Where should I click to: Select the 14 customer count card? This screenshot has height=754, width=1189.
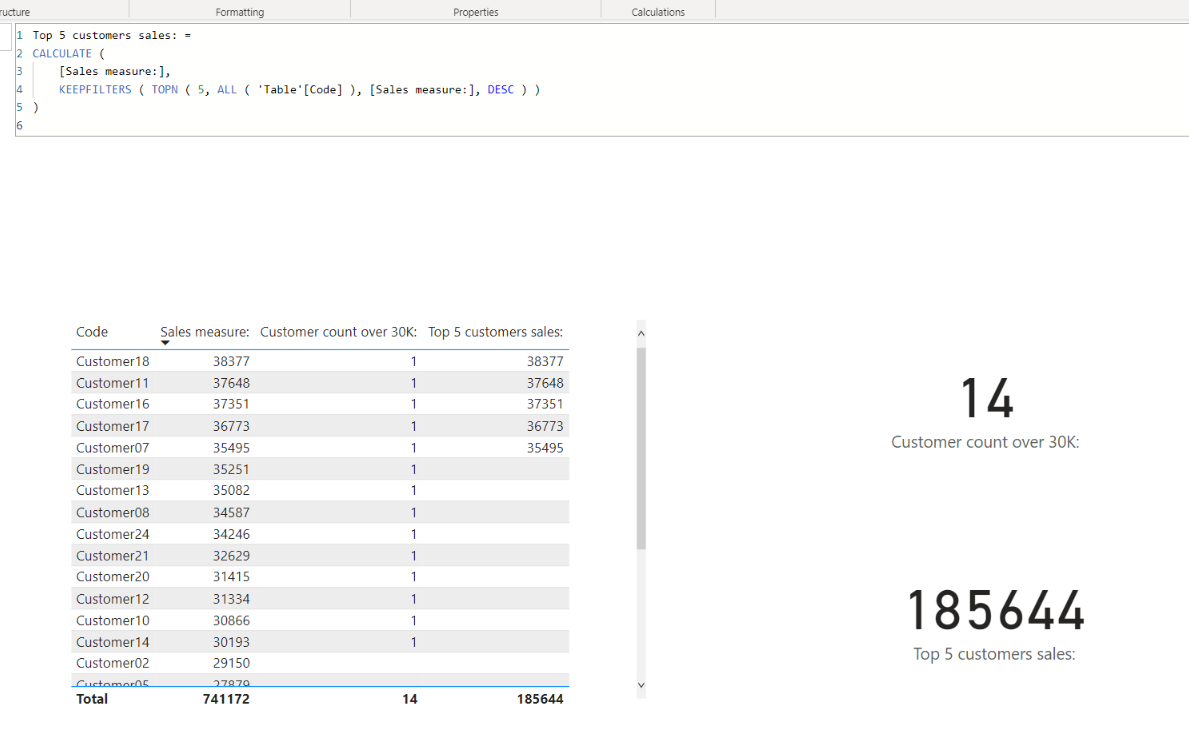click(985, 413)
